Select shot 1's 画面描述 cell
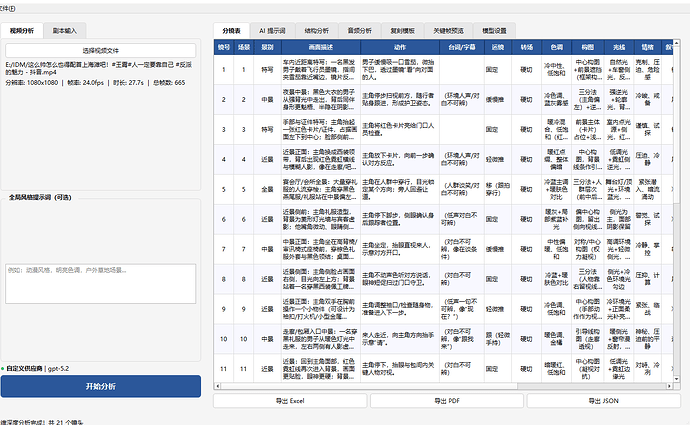This screenshot has height=425, width=690. 321,70
